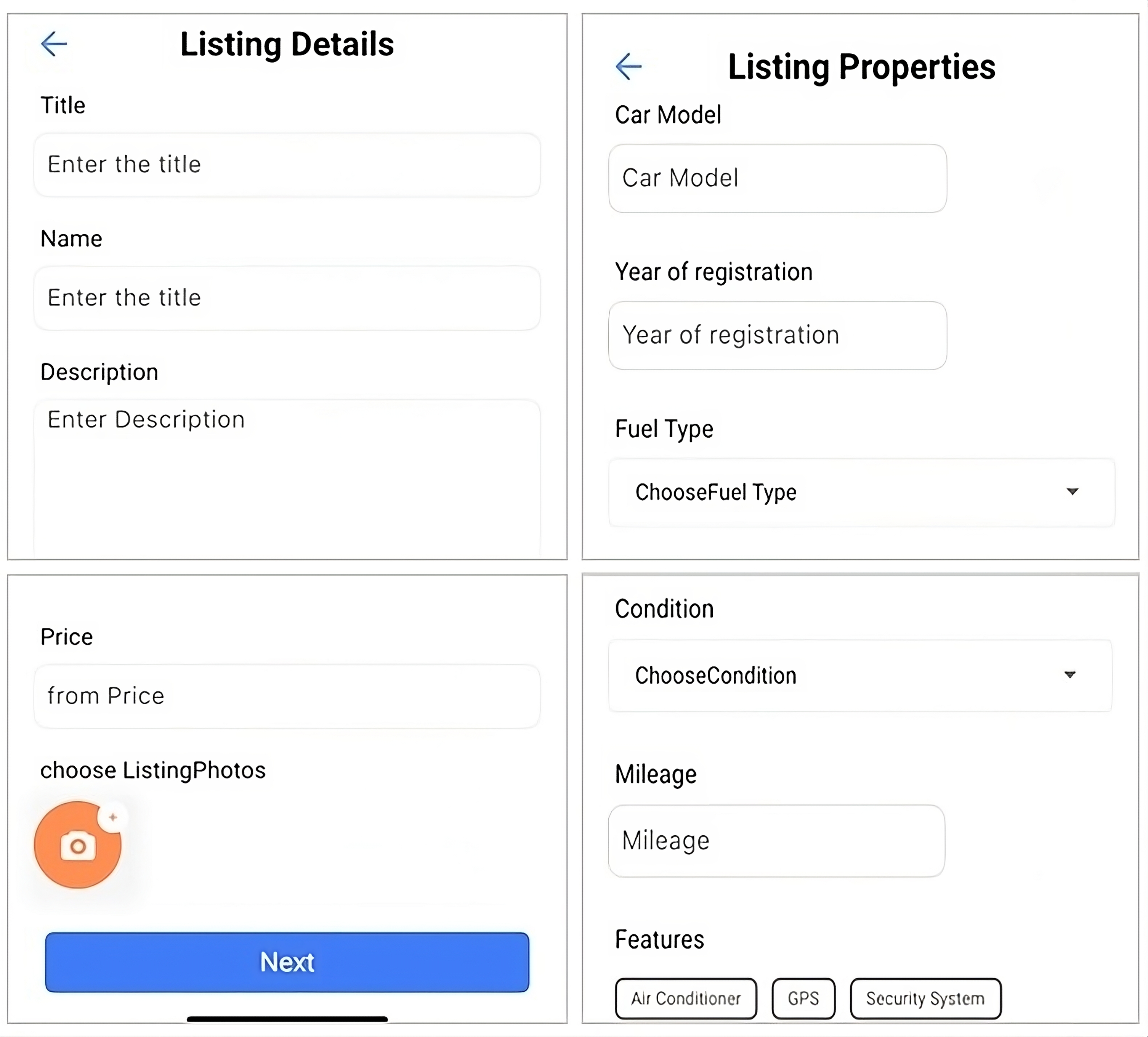Focus the Year of registration field

coord(777,335)
